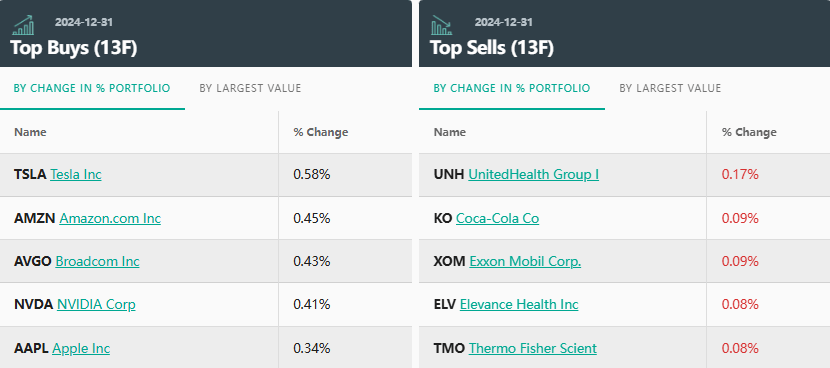Click the Top Sells (13F) heading
The height and width of the screenshot is (368, 830).
click(x=492, y=48)
